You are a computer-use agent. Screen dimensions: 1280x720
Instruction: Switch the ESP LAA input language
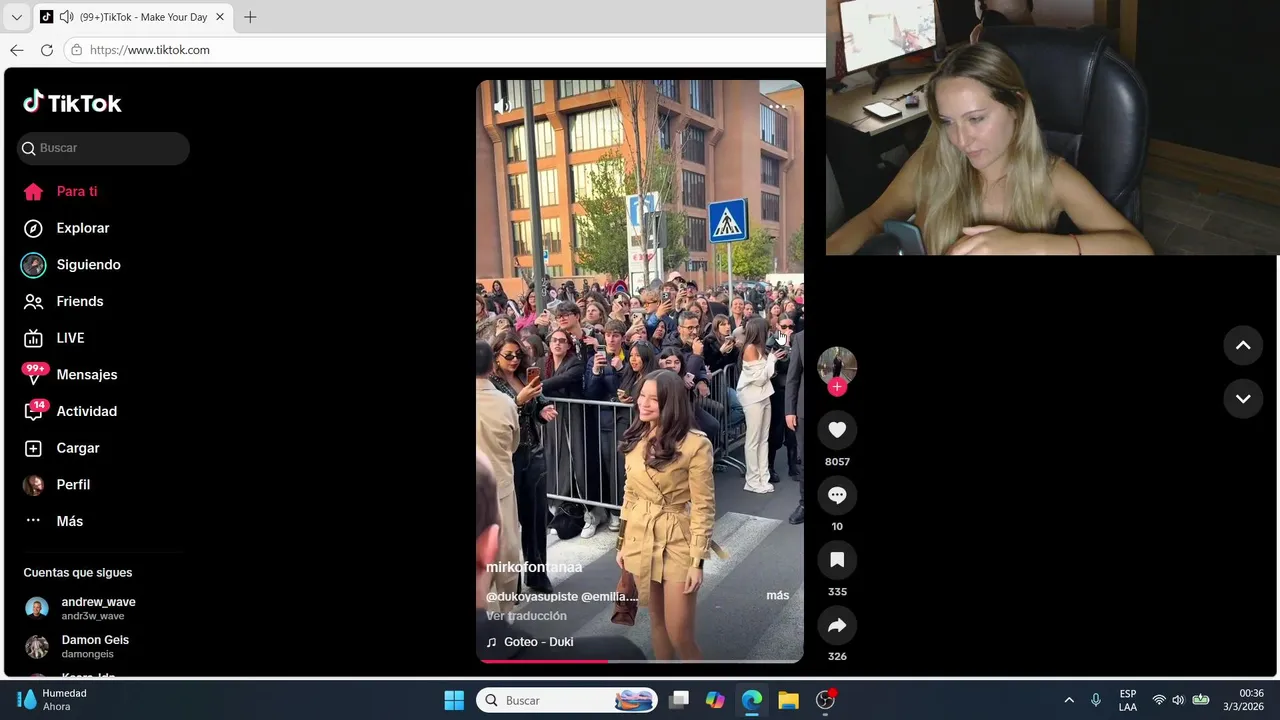pos(1128,700)
